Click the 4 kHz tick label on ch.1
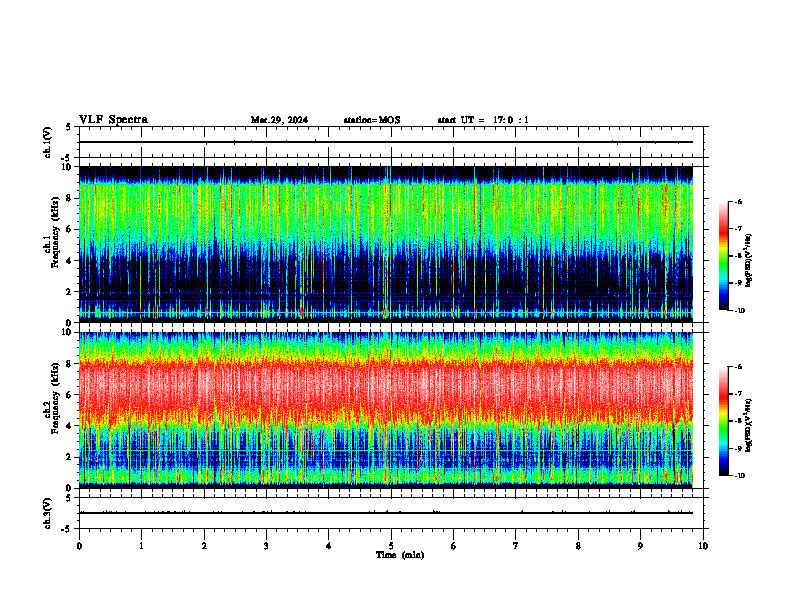The image size is (792, 612). pyautogui.click(x=70, y=261)
